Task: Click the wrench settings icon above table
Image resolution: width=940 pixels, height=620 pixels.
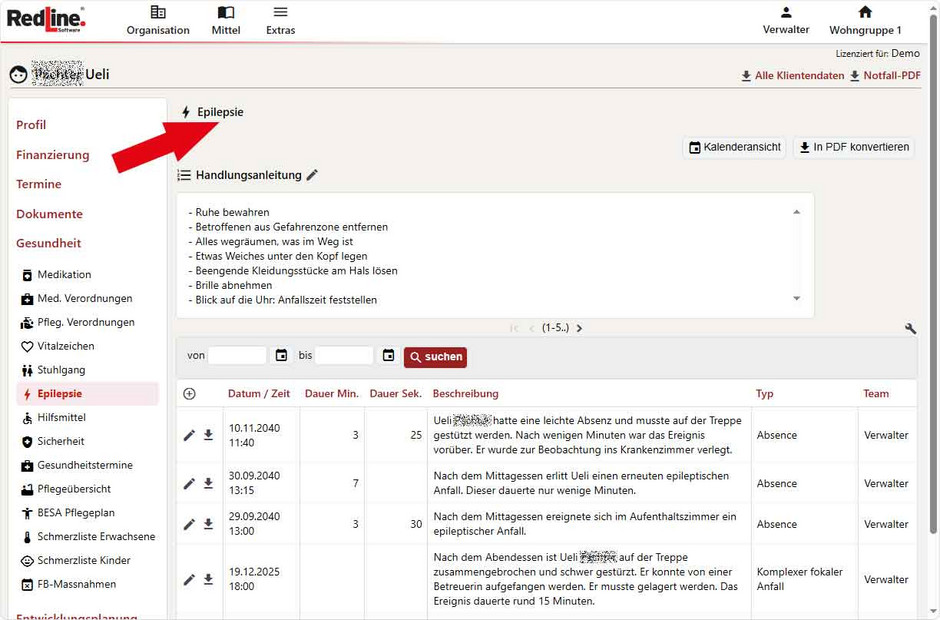Action: [910, 328]
